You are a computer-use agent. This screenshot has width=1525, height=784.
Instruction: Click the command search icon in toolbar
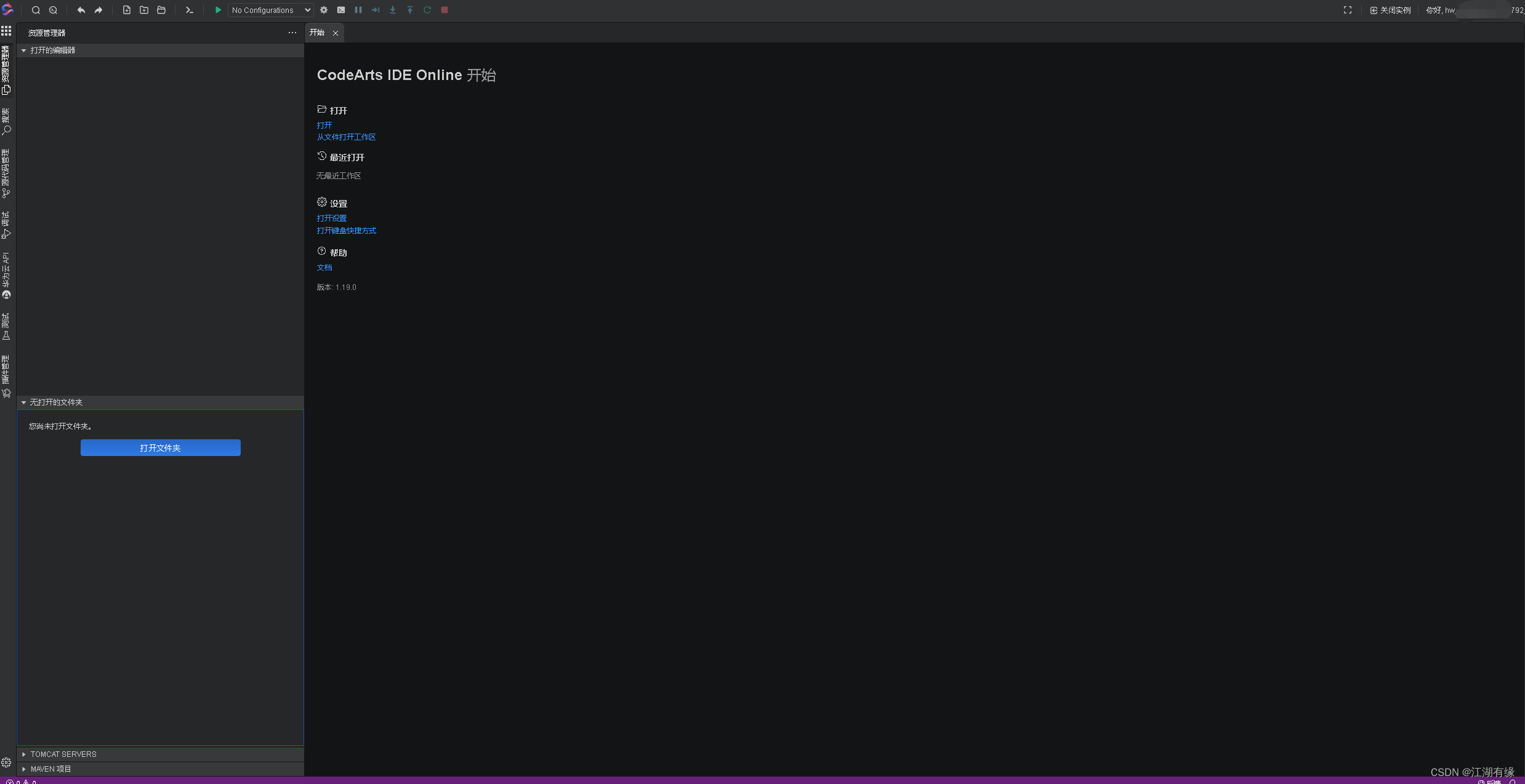click(x=53, y=10)
